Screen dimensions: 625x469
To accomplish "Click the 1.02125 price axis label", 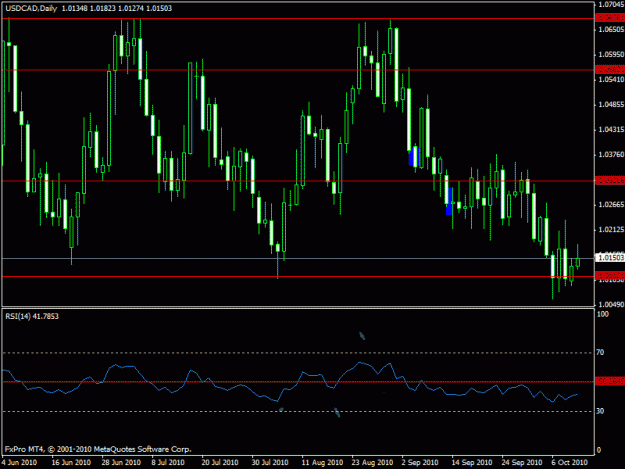I will (x=611, y=230).
